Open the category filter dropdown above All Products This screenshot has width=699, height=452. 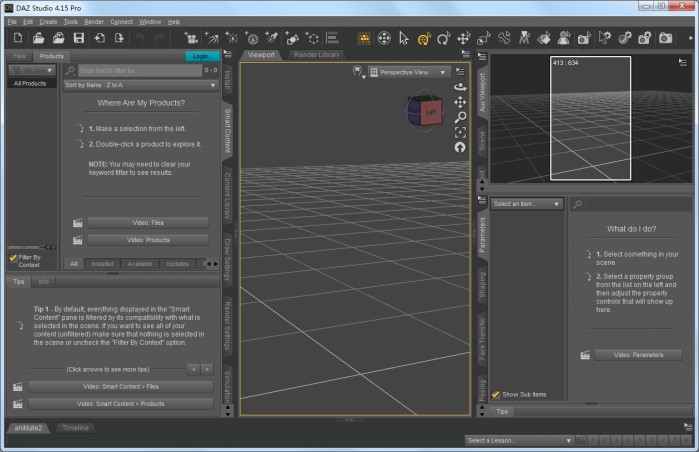pos(32,70)
